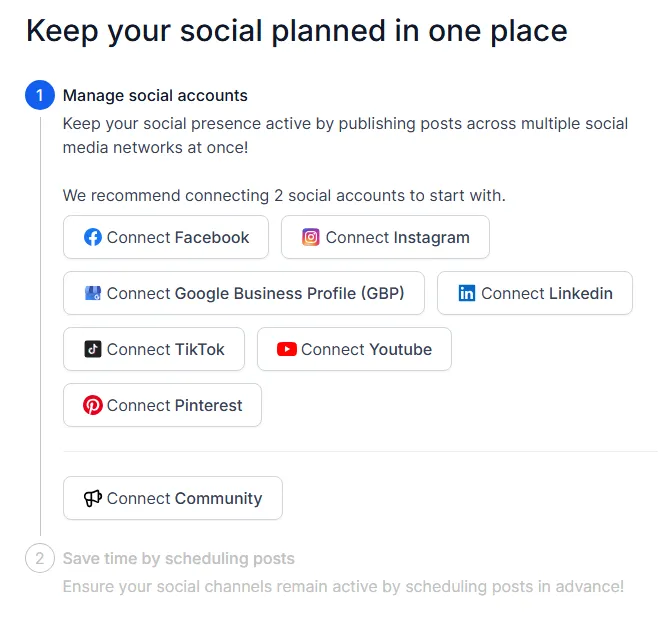Select the Connect Facebook button label

click(x=178, y=238)
